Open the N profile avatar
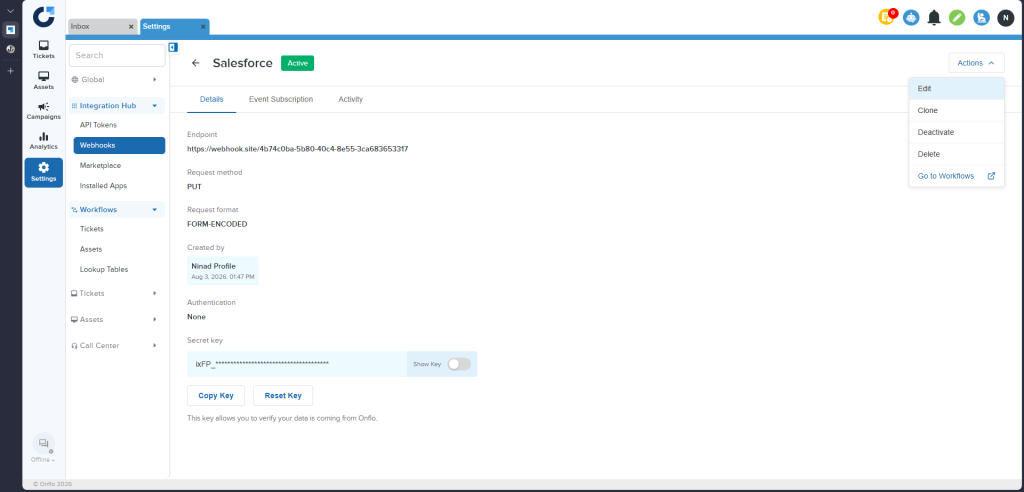Image resolution: width=1024 pixels, height=492 pixels. pos(1006,18)
